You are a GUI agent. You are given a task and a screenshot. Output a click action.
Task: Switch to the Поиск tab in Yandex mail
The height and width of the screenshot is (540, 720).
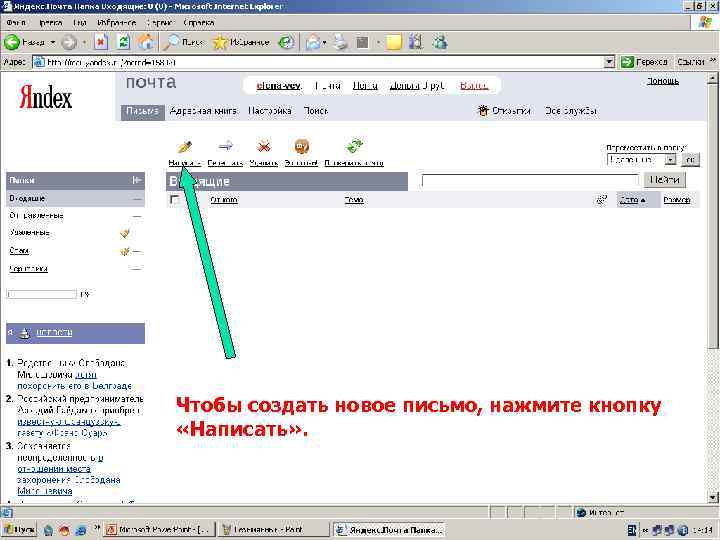tap(316, 111)
